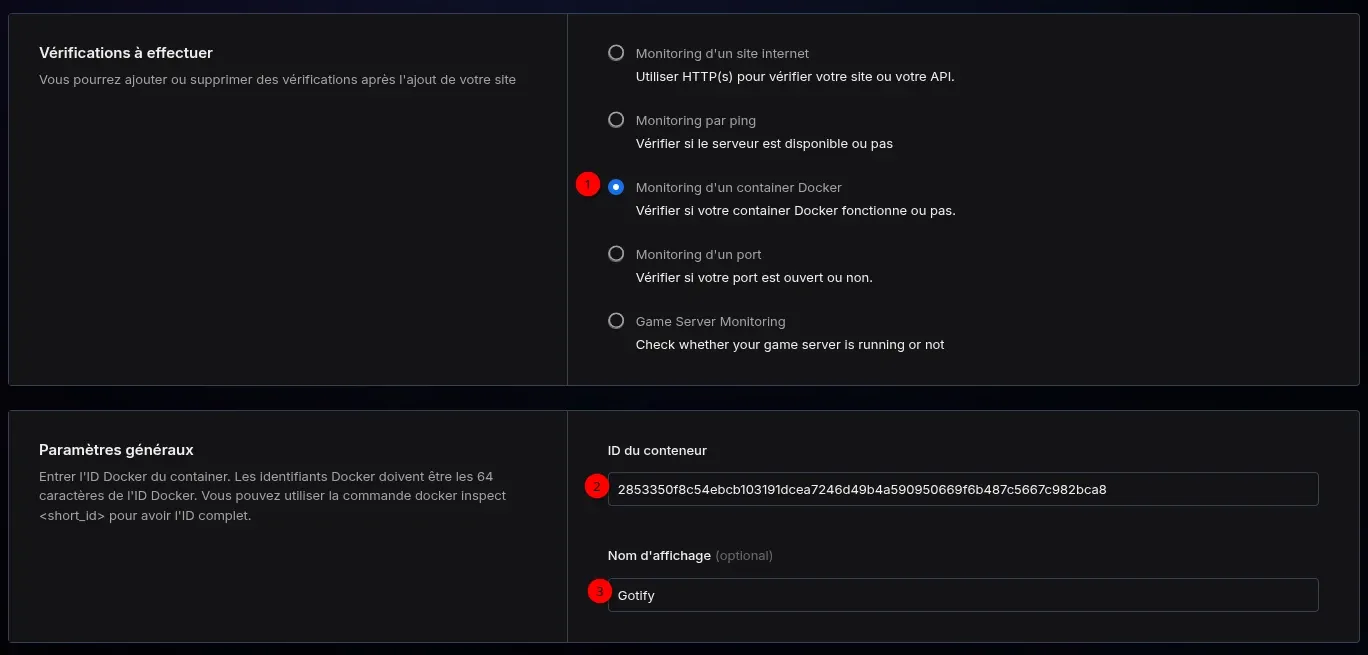Focus the "Nom d'affichage" field containing Gotify
The height and width of the screenshot is (655, 1368).
[x=962, y=595]
